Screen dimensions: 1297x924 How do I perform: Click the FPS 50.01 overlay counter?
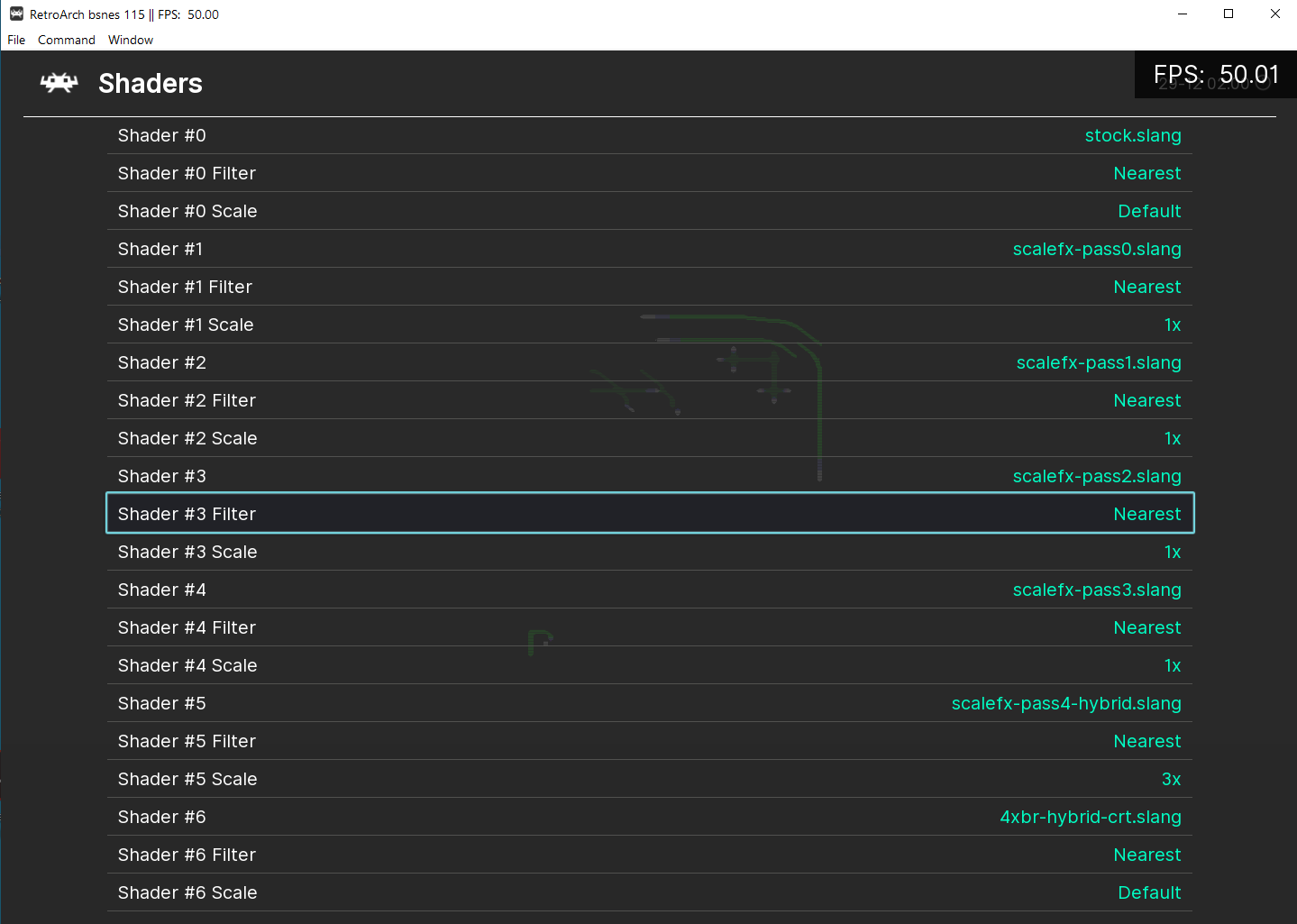coord(1216,75)
